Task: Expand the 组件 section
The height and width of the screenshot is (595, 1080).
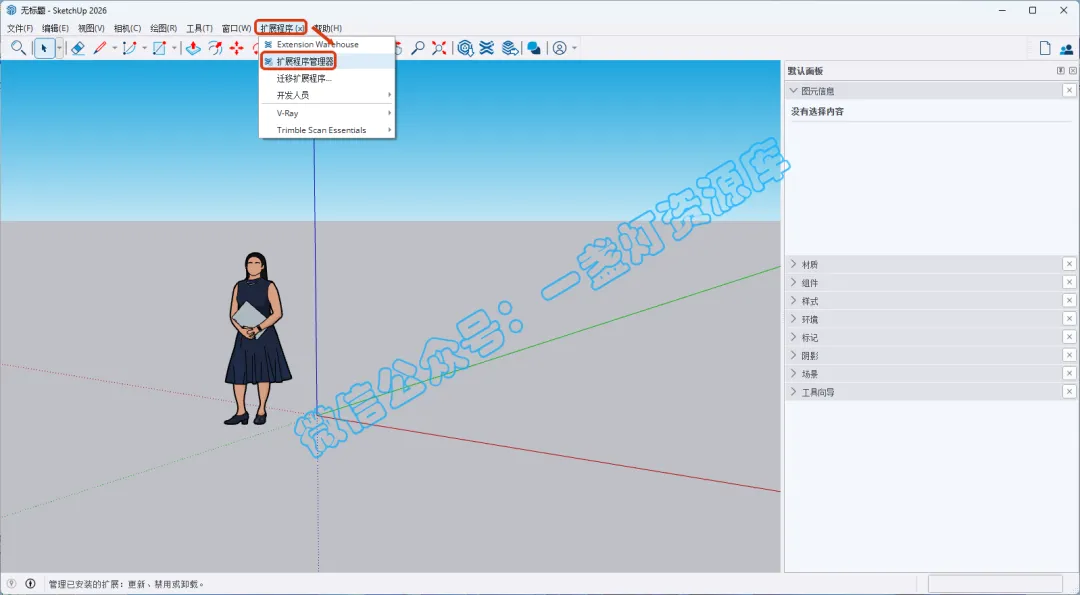Action: tap(793, 282)
